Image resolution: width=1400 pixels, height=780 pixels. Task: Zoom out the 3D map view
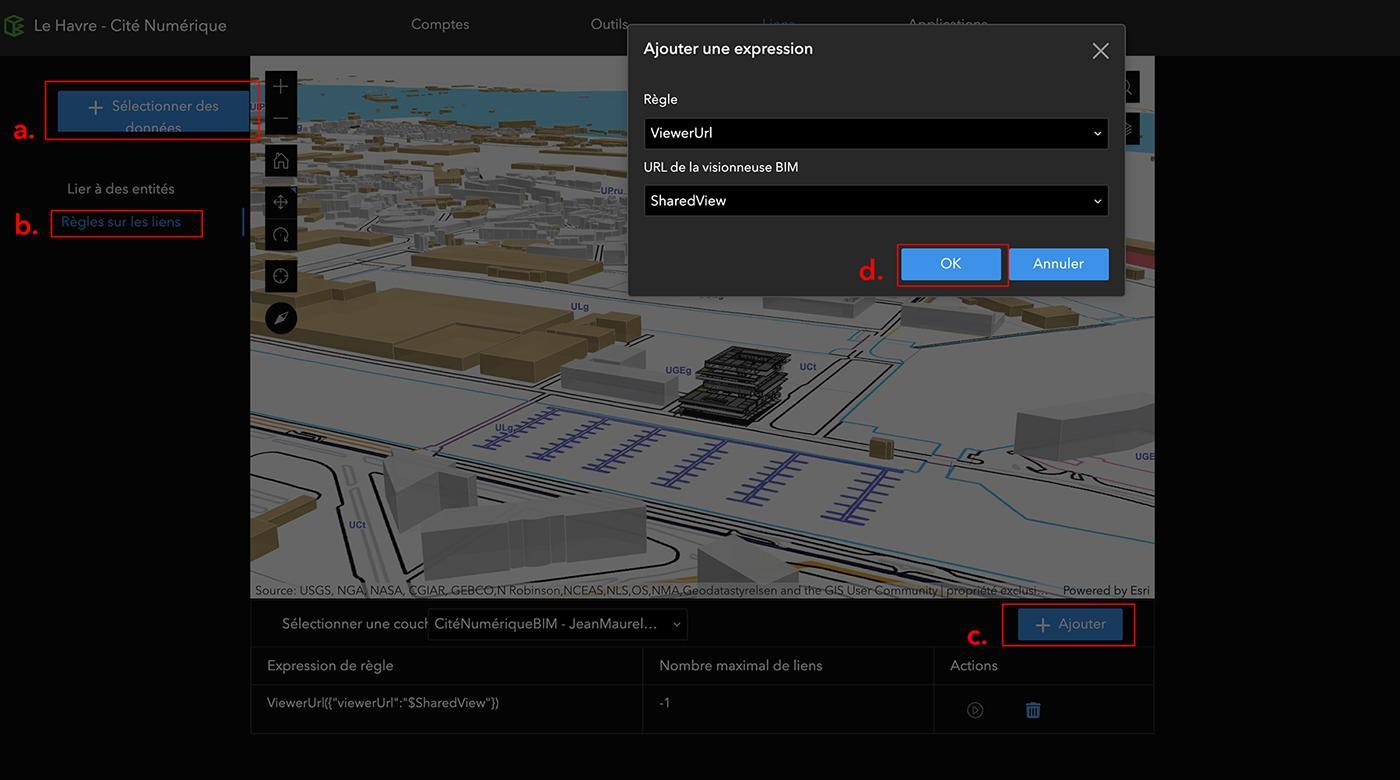(281, 118)
